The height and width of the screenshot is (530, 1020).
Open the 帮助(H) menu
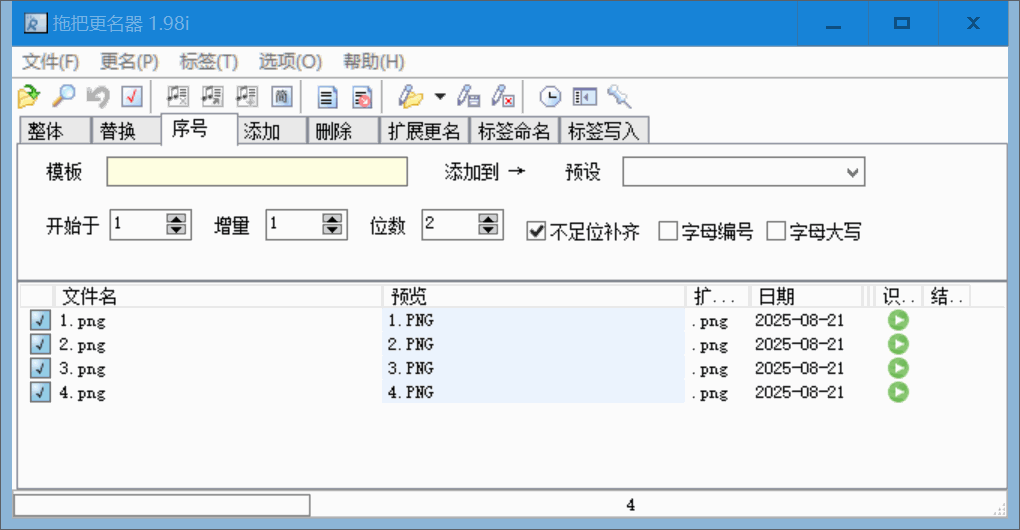pos(373,62)
